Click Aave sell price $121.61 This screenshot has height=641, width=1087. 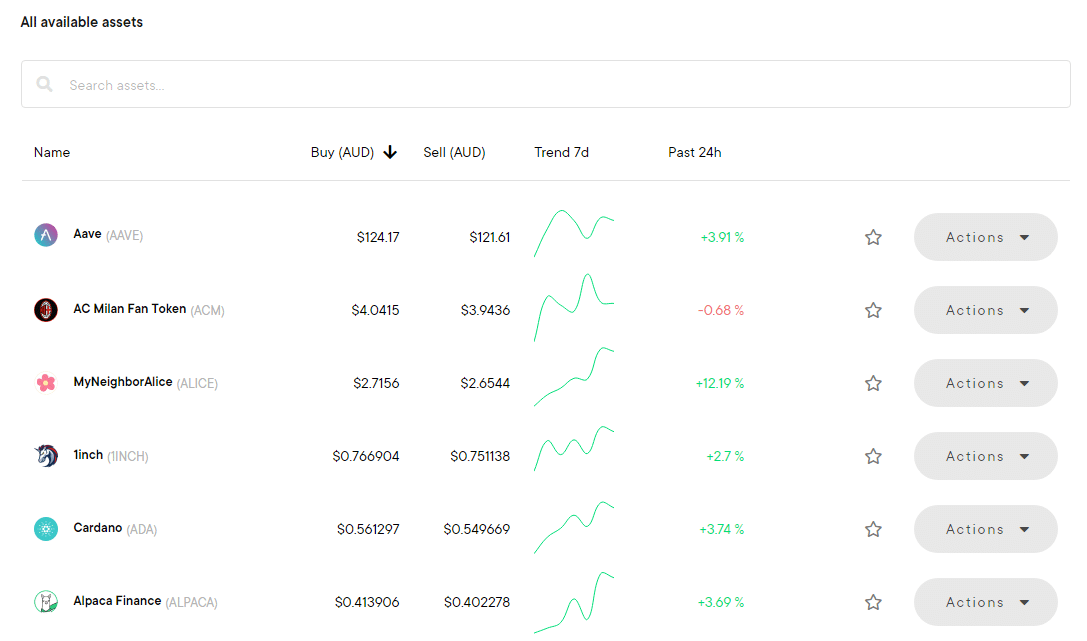(489, 237)
